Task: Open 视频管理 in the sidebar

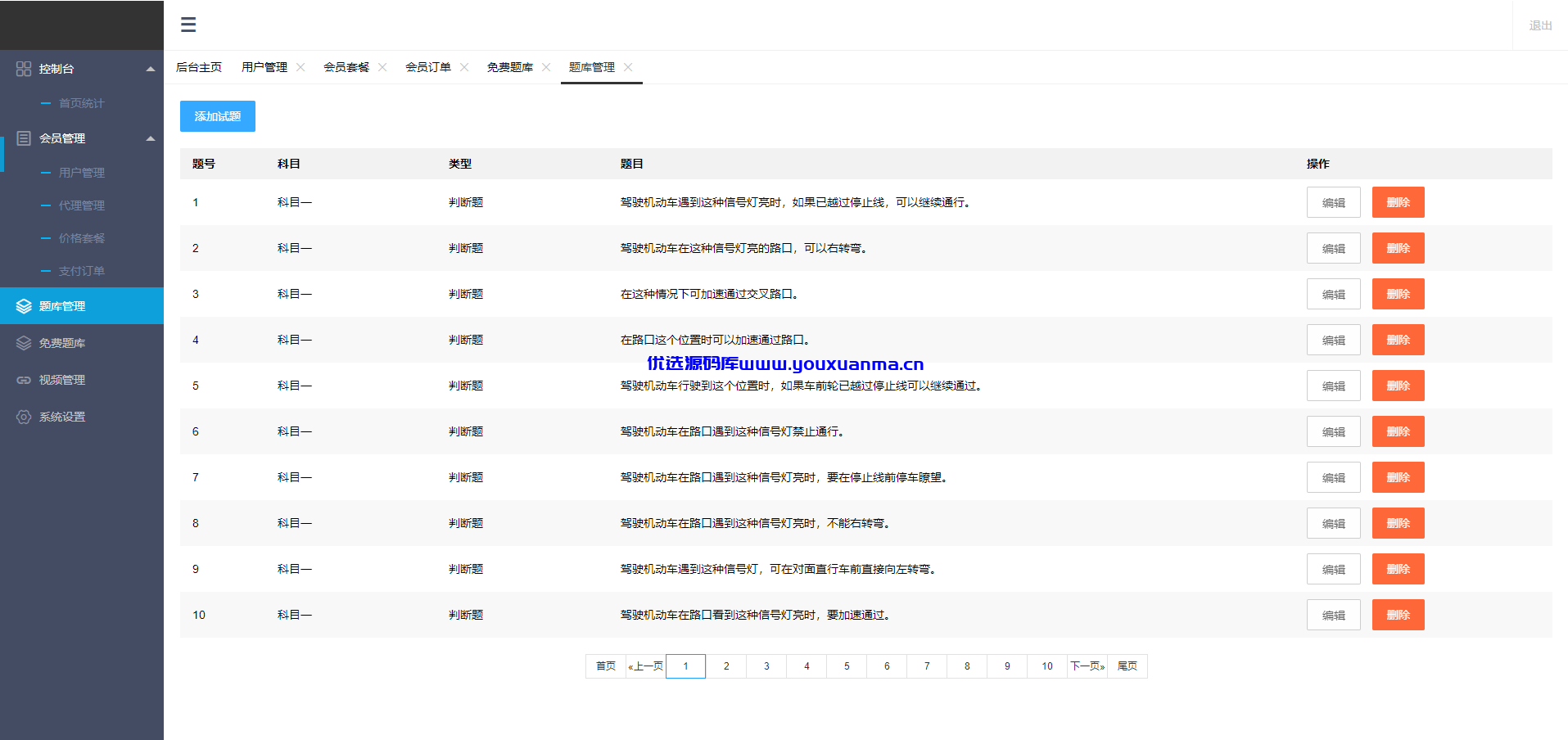Action: 82,380
